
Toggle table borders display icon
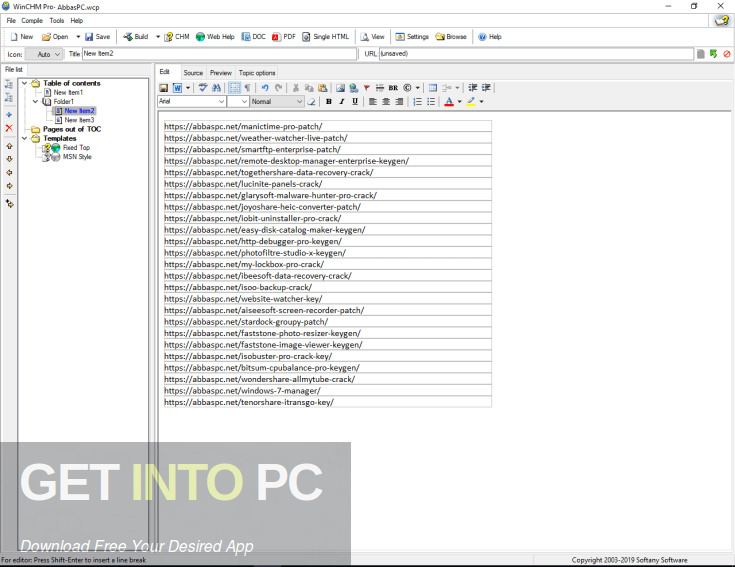point(234,88)
